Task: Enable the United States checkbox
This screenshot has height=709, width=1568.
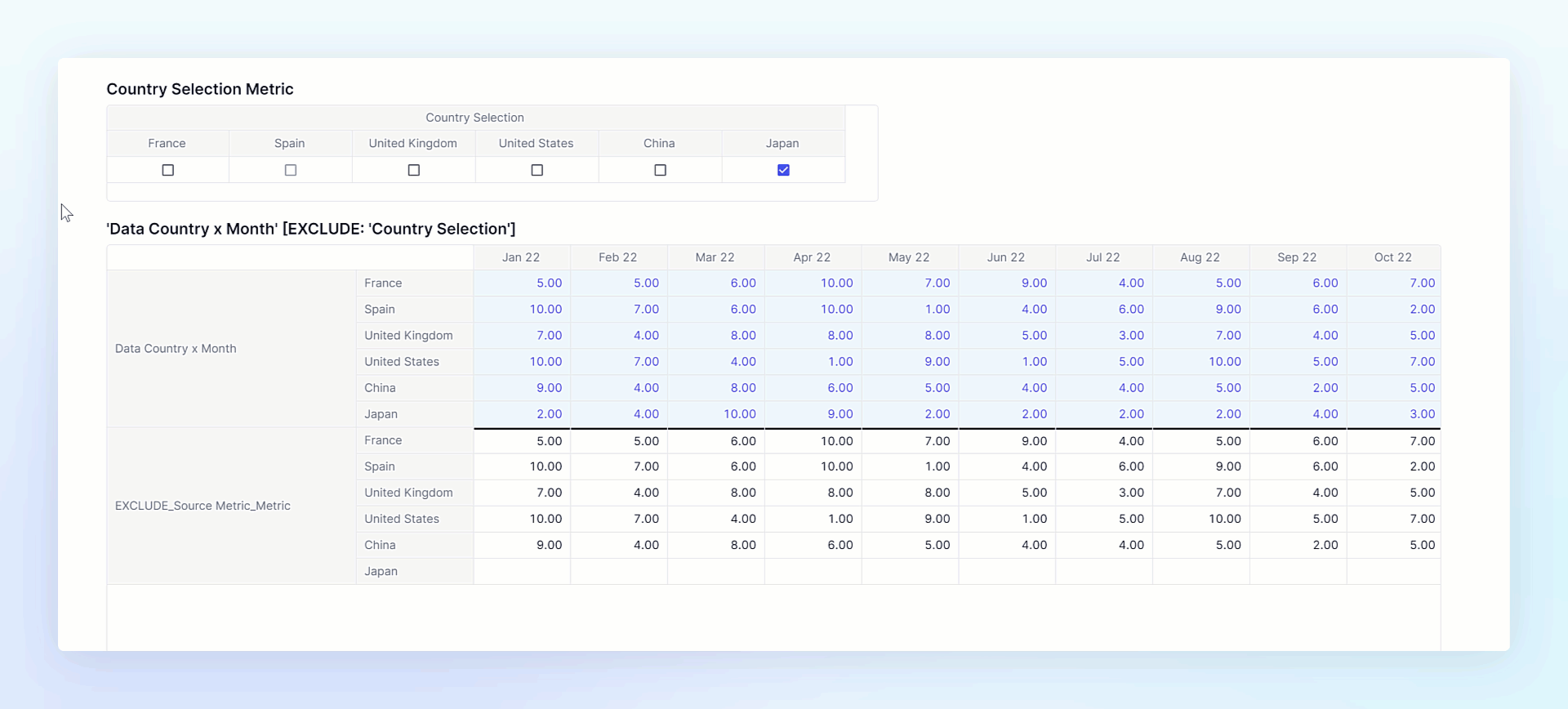Action: tap(537, 170)
